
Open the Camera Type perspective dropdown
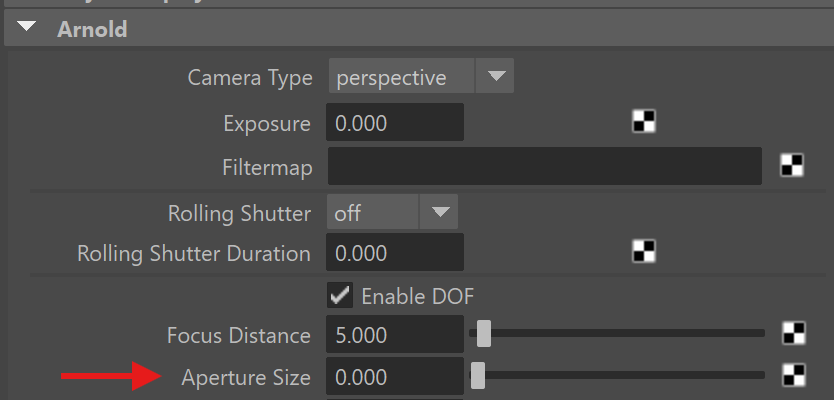point(420,77)
